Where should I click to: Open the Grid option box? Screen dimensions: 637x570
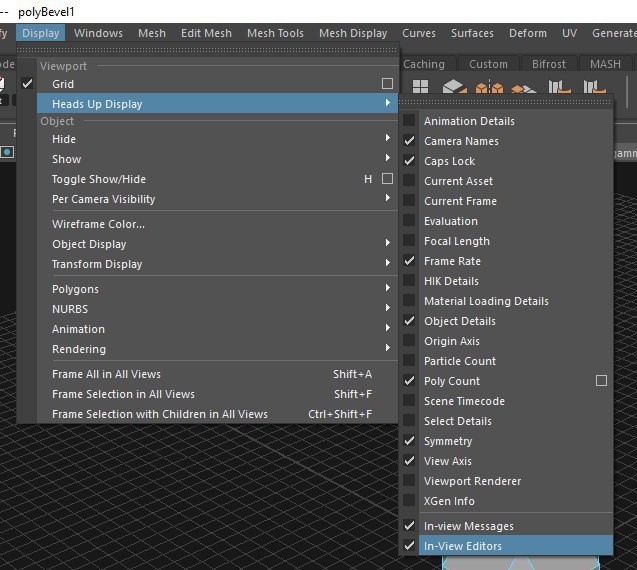click(387, 84)
